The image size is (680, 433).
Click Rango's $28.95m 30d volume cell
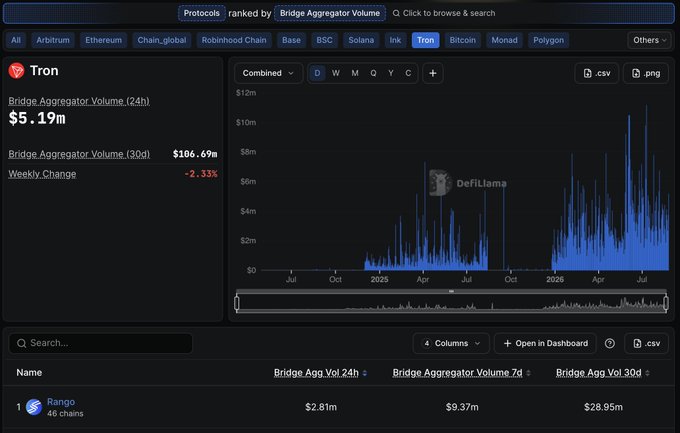[x=603, y=407]
